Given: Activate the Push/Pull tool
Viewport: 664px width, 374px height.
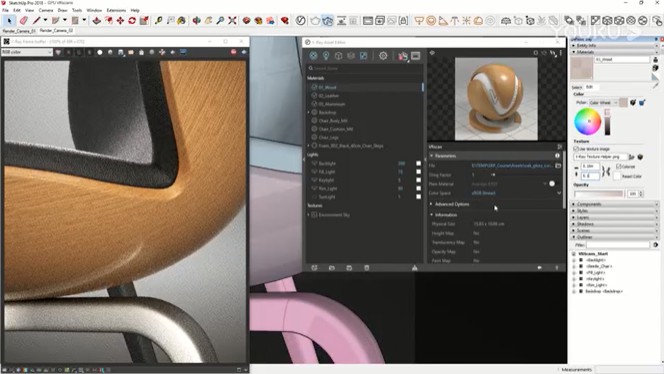Looking at the screenshot, I should (x=97, y=20).
